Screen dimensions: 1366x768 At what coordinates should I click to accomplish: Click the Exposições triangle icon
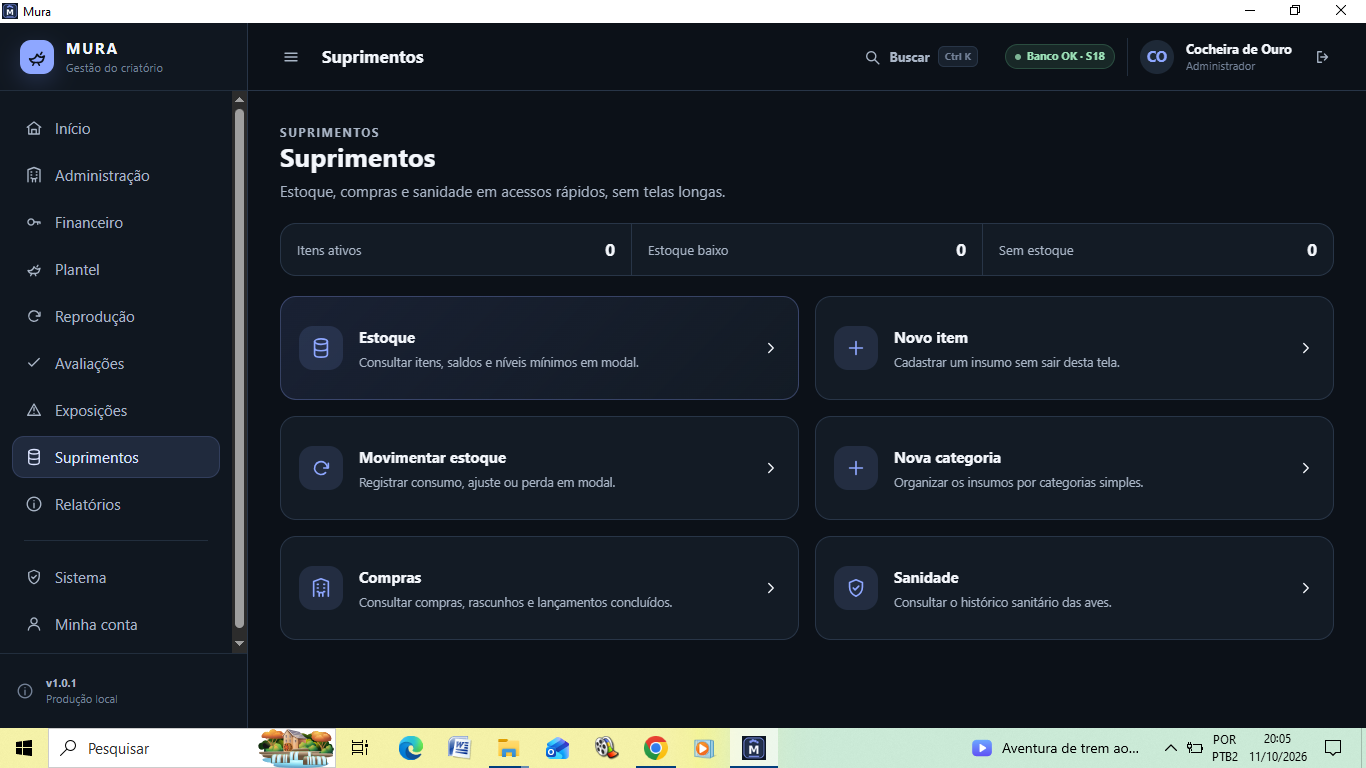(x=34, y=410)
